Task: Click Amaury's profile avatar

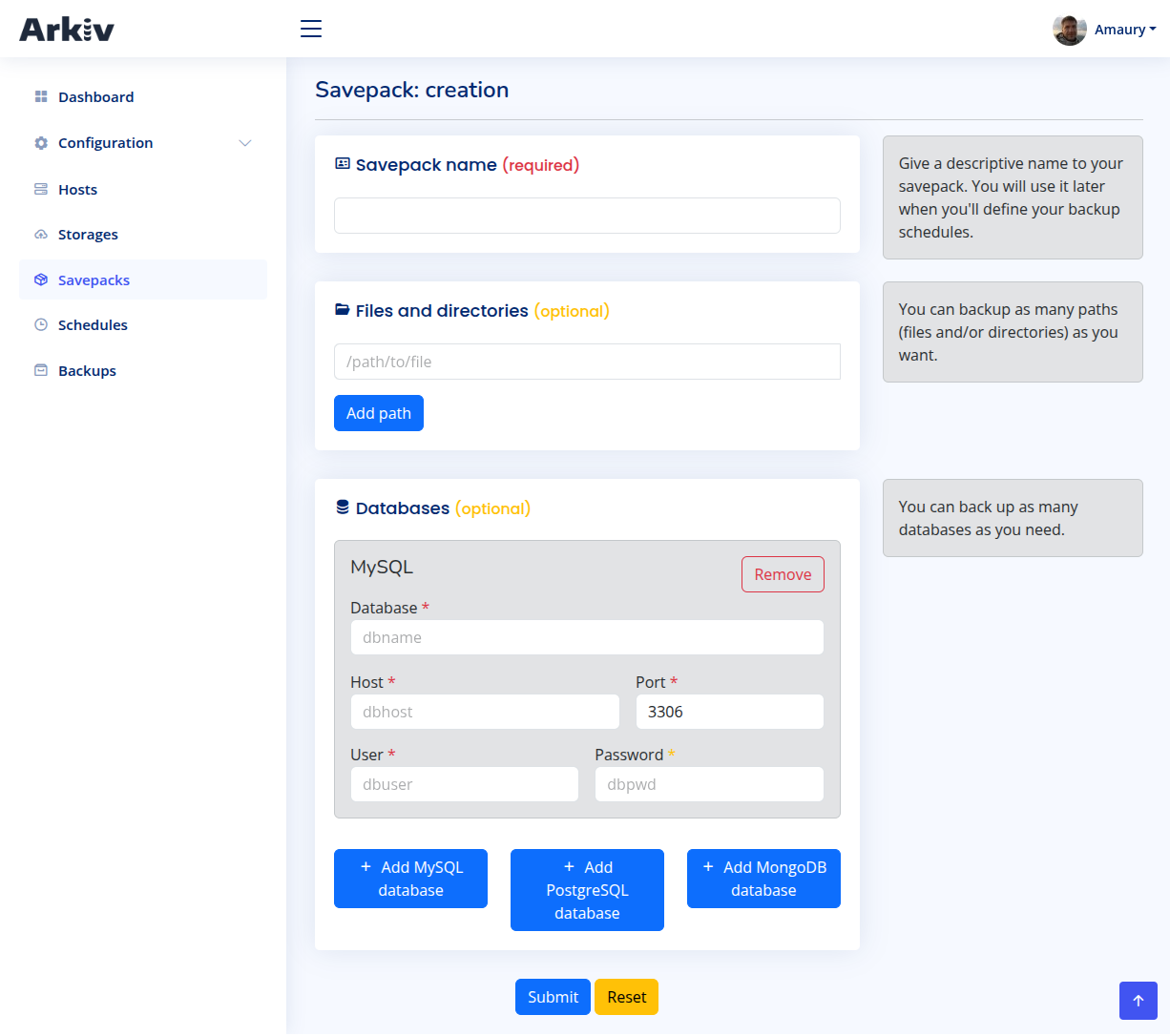Action: (1069, 30)
